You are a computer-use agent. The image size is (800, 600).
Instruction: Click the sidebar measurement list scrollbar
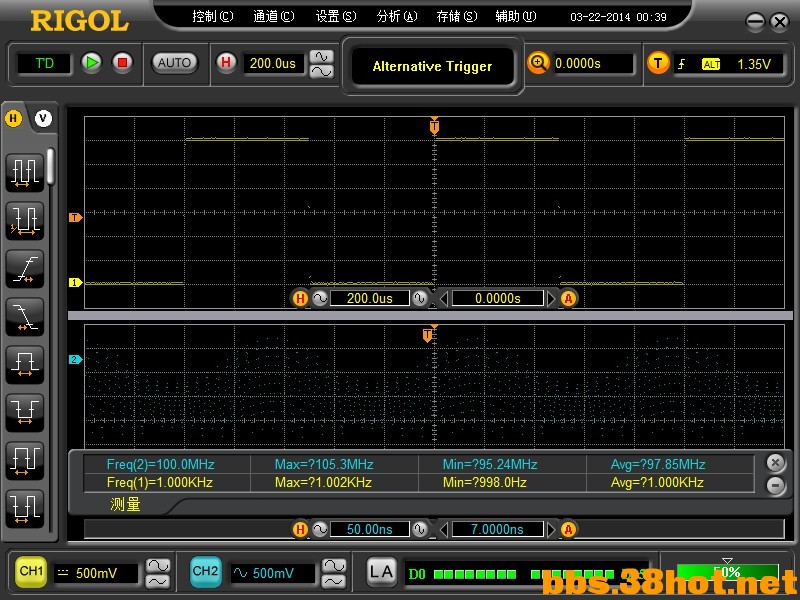point(51,166)
